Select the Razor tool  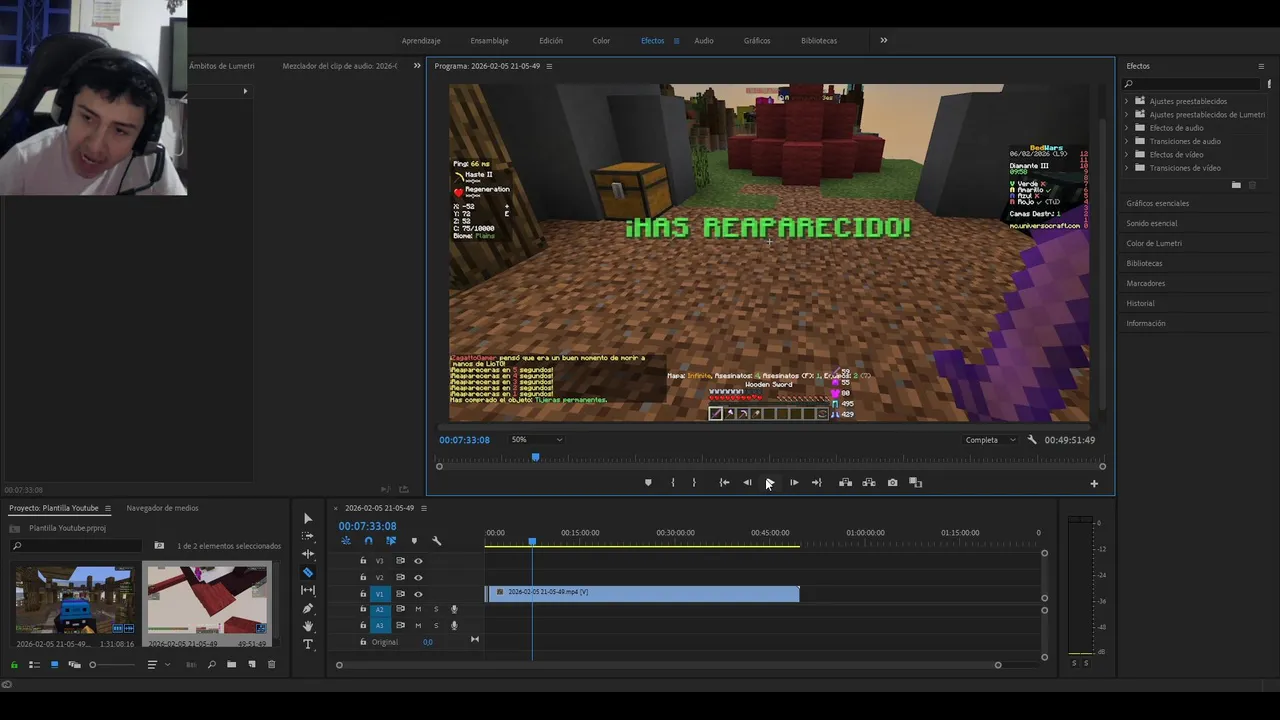tap(307, 572)
